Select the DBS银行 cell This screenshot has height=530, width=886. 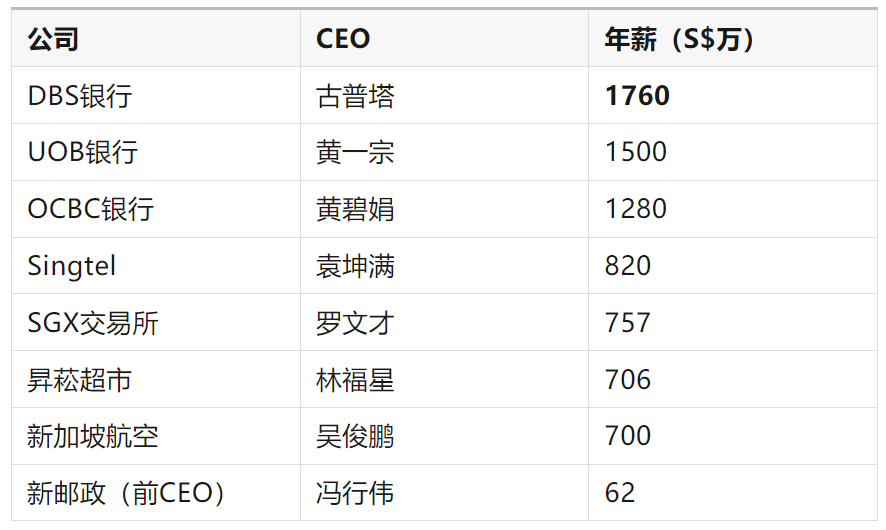click(x=156, y=95)
